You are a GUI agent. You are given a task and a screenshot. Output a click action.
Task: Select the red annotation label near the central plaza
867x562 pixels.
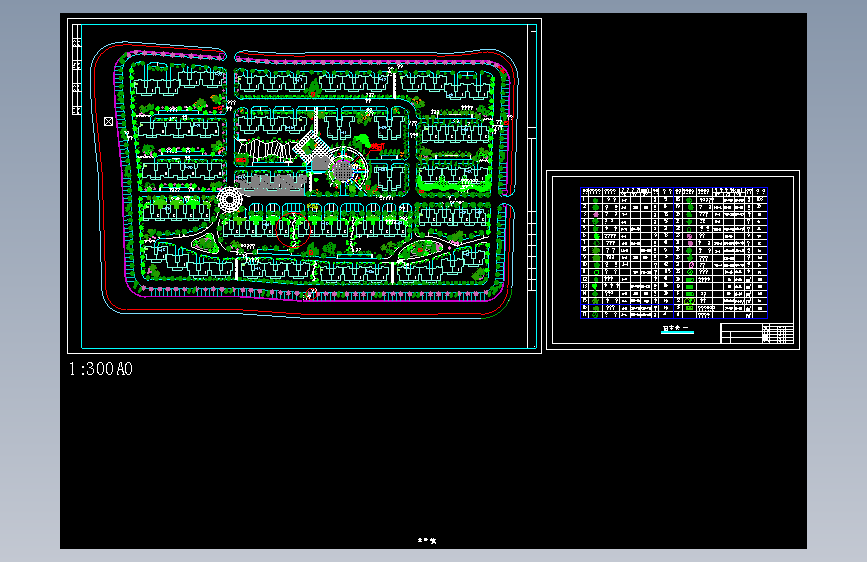tap(378, 147)
